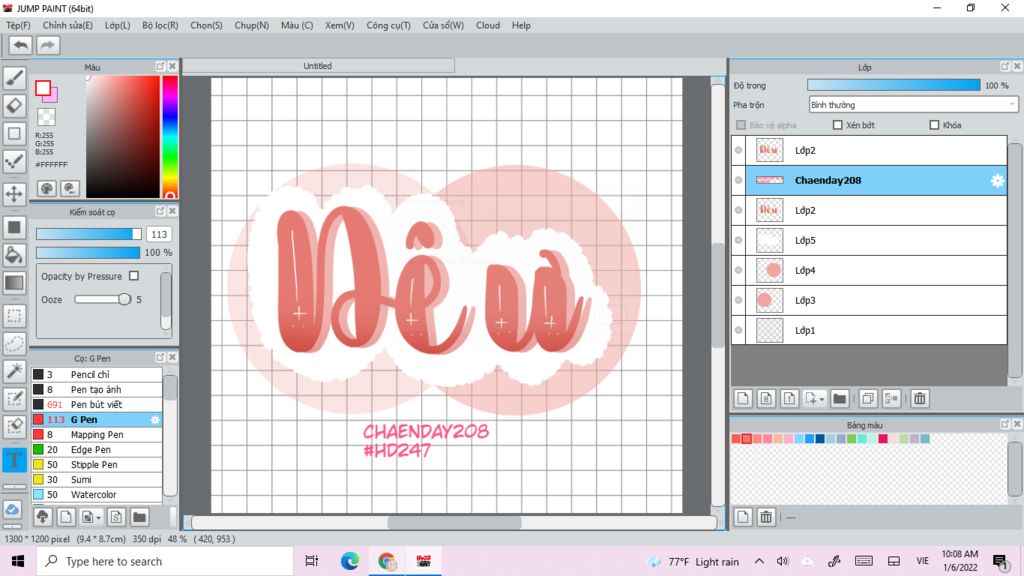Click the delete layer trash icon
This screenshot has width=1024, height=576.
click(x=920, y=398)
